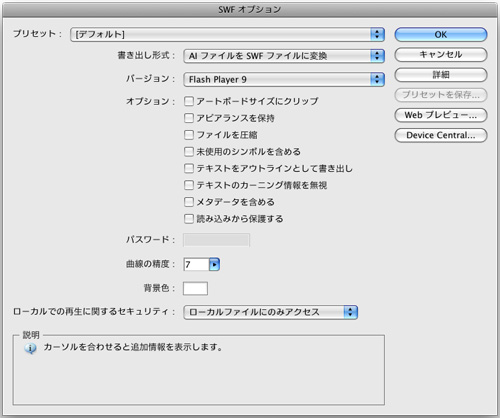Click the 背景色 white color swatch
This screenshot has height=418, width=500.
pos(195,288)
